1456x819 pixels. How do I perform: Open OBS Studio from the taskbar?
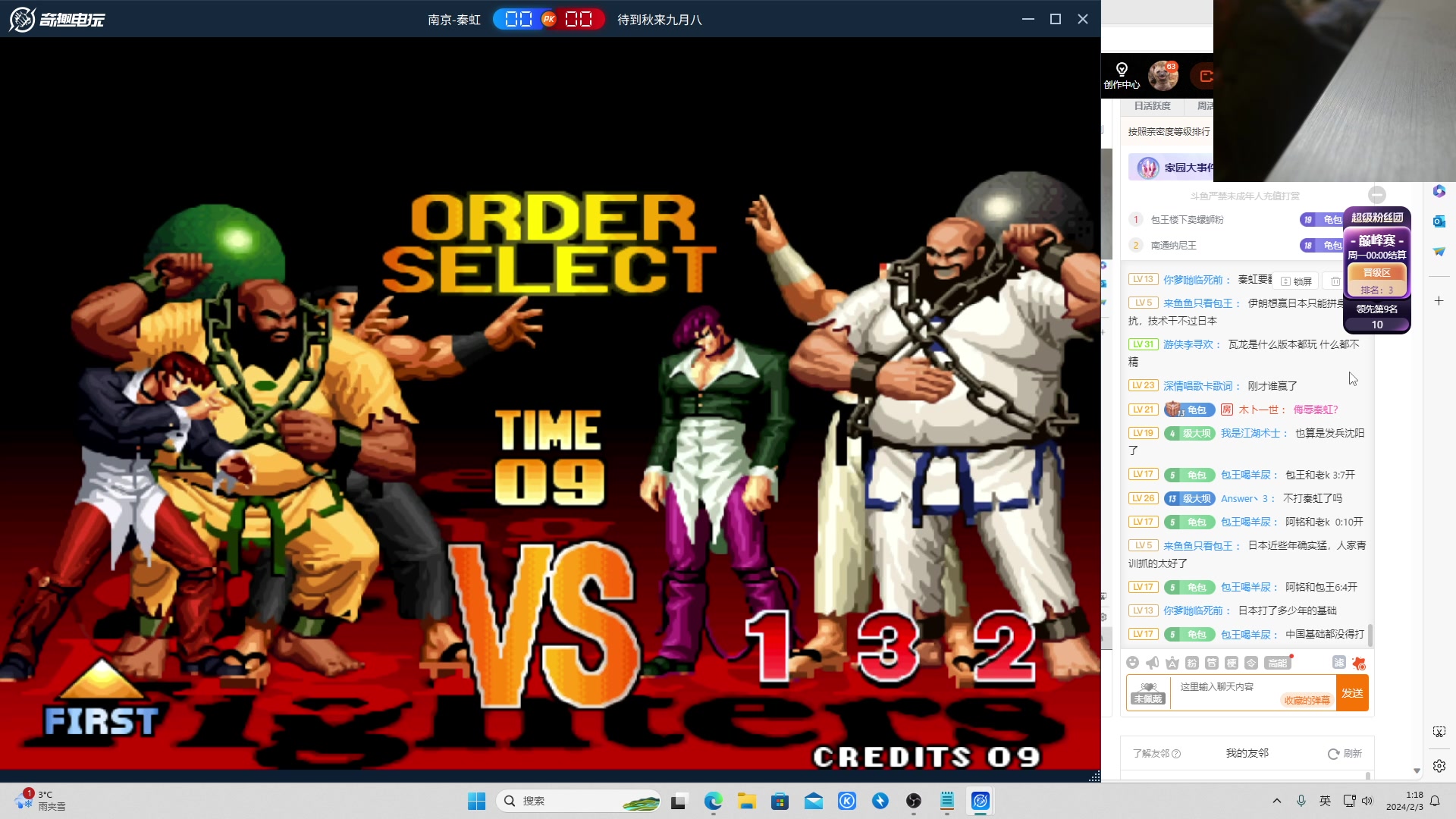click(x=914, y=801)
